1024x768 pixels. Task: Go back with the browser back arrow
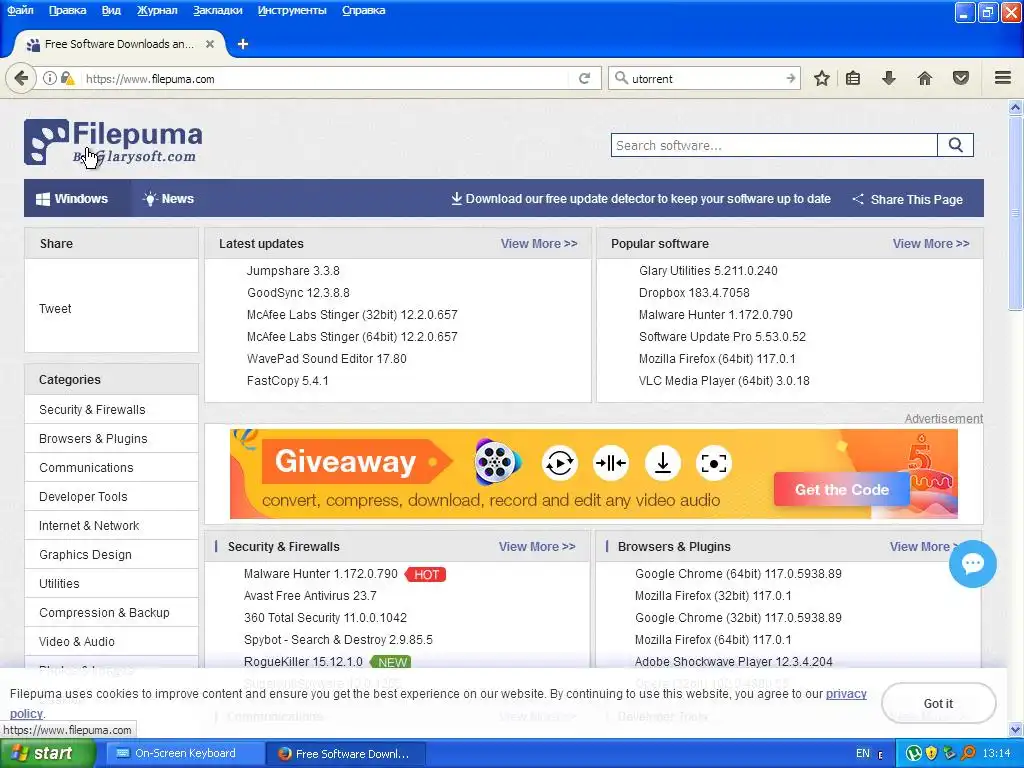coord(21,78)
